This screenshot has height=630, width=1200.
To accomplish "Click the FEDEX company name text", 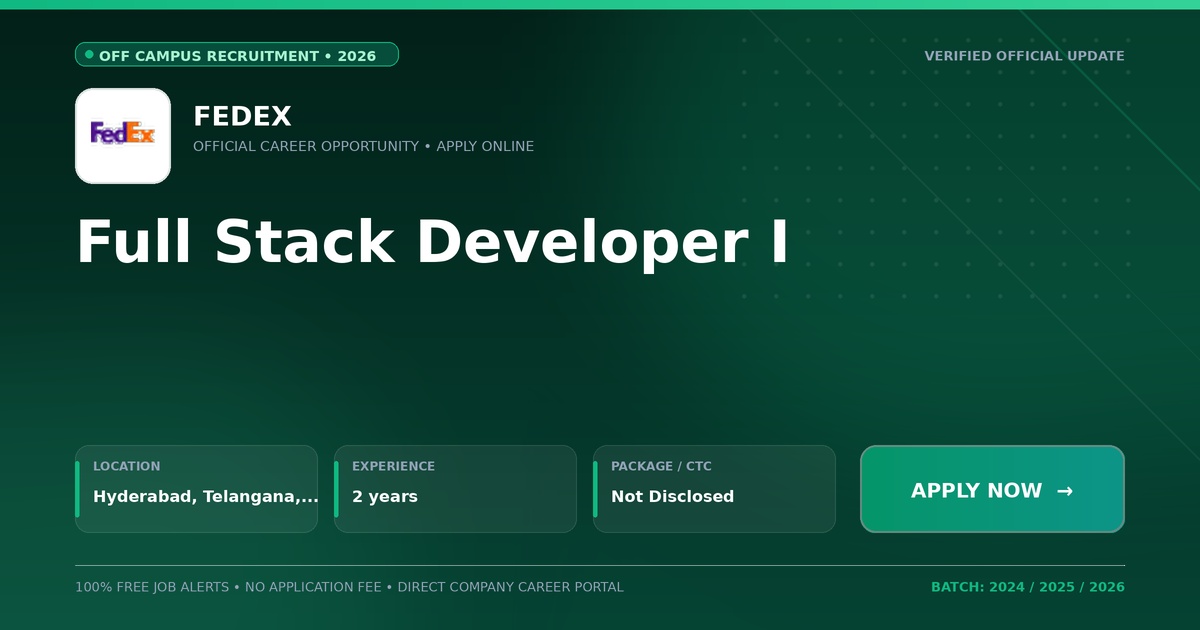I will (242, 117).
